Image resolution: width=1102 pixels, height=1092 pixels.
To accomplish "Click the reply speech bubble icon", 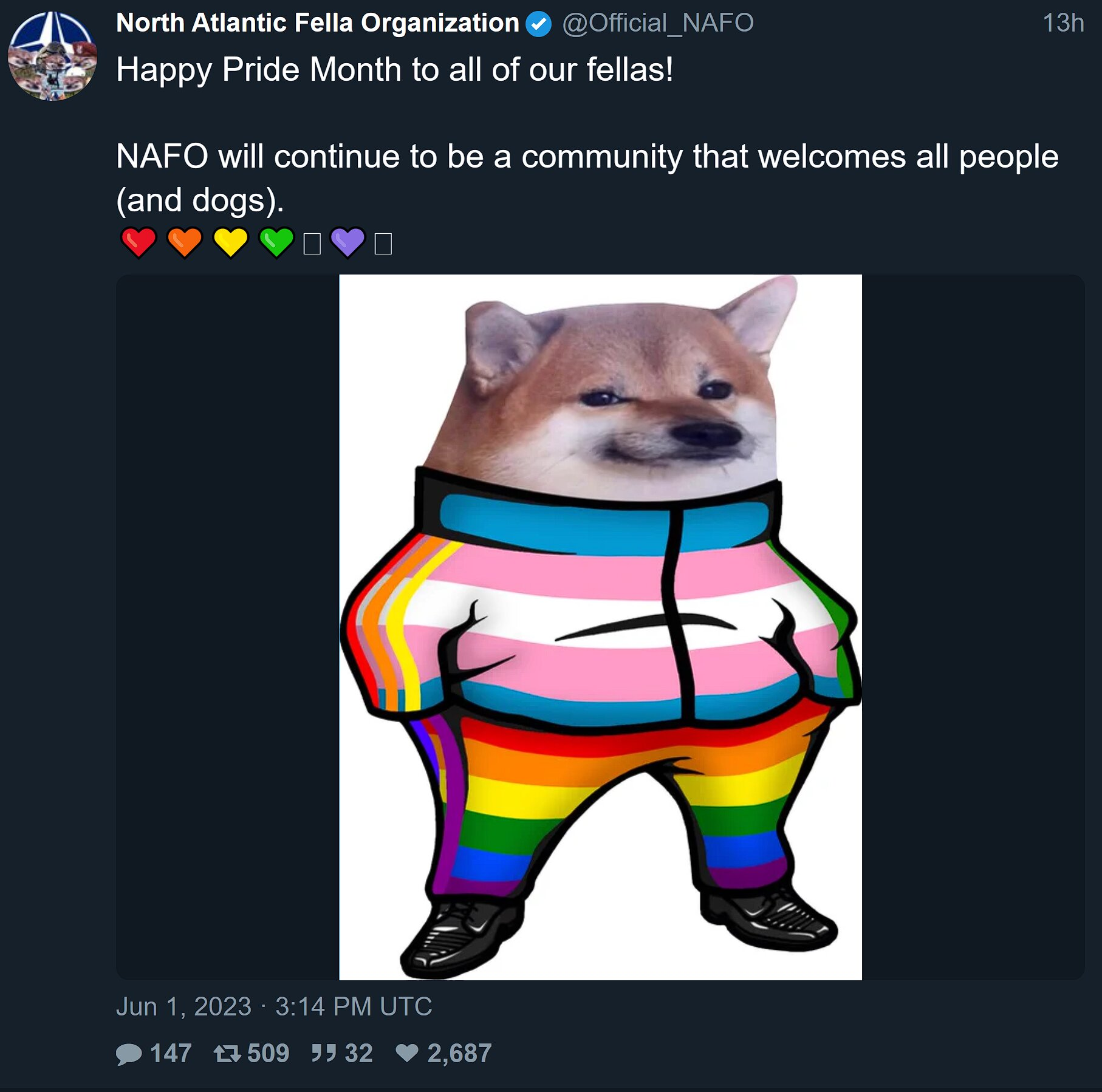I will click(129, 1054).
